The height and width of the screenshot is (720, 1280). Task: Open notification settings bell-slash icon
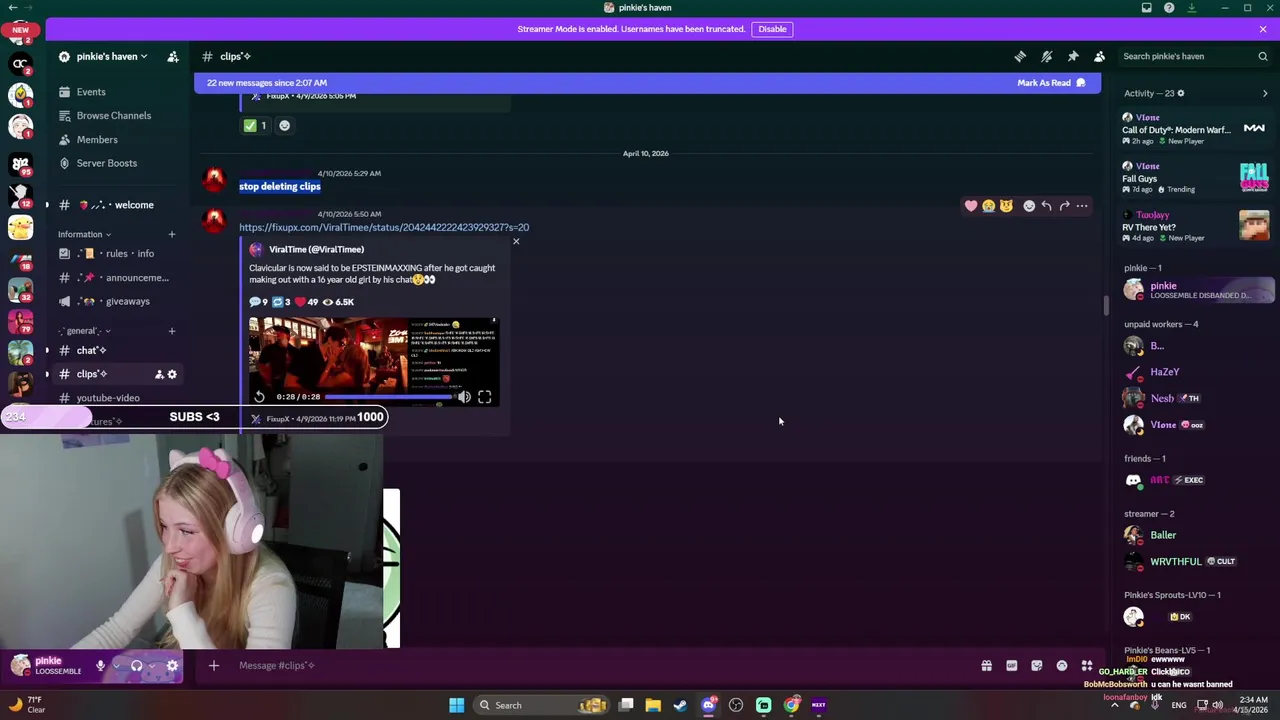tap(1046, 56)
